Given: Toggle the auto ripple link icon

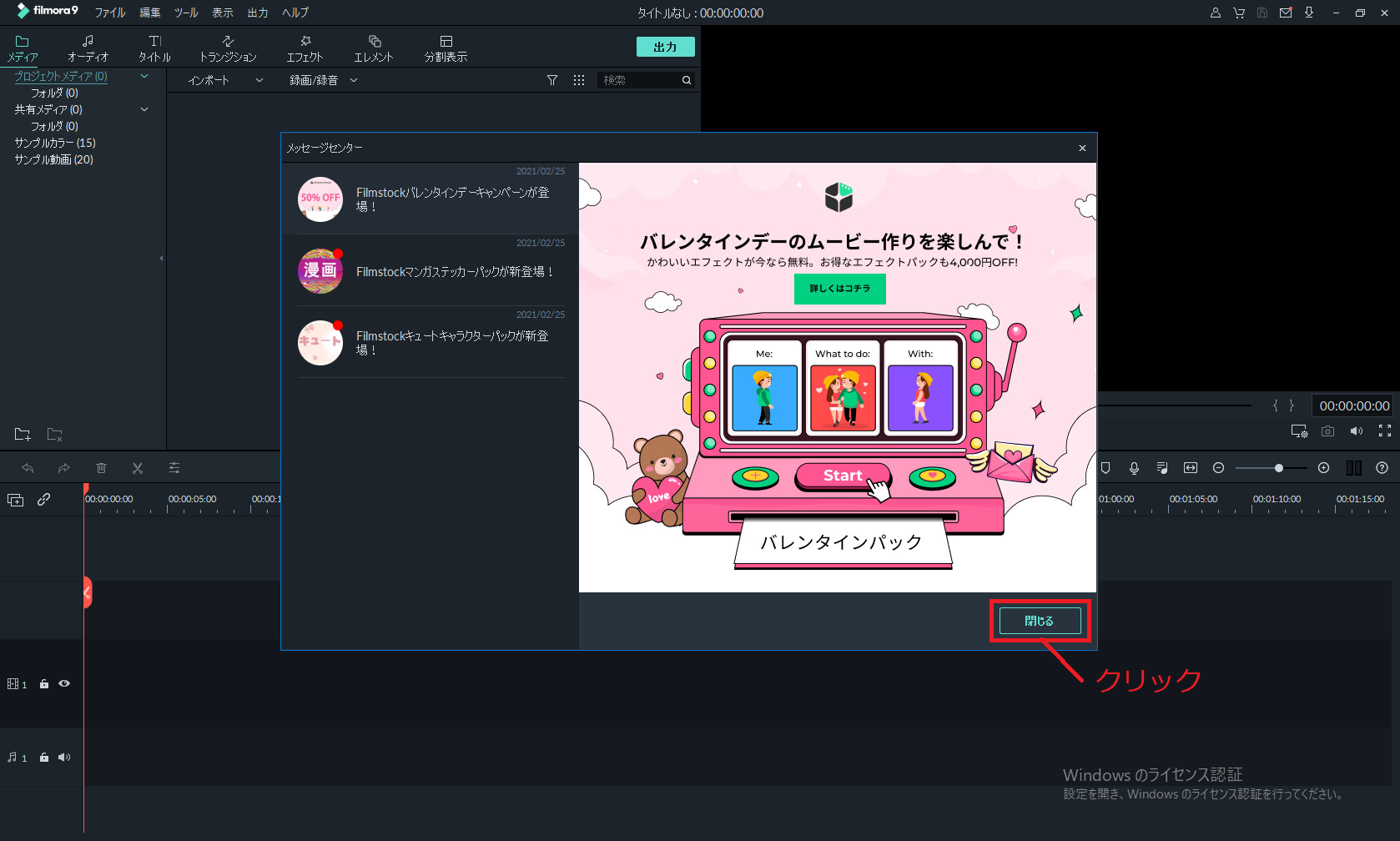Looking at the screenshot, I should pyautogui.click(x=44, y=499).
